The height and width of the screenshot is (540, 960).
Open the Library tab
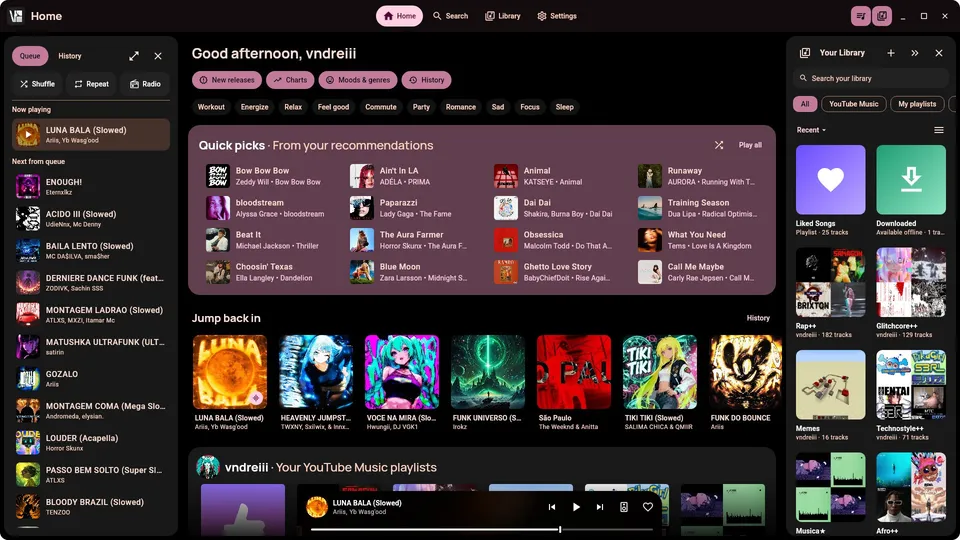pyautogui.click(x=503, y=16)
